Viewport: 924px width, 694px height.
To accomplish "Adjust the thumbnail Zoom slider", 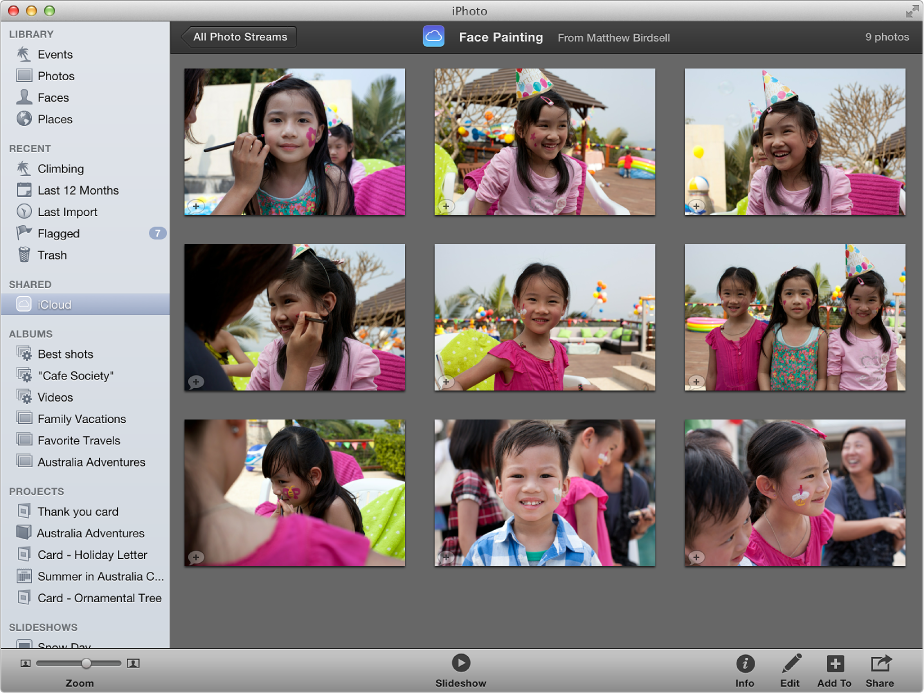I will pos(87,662).
